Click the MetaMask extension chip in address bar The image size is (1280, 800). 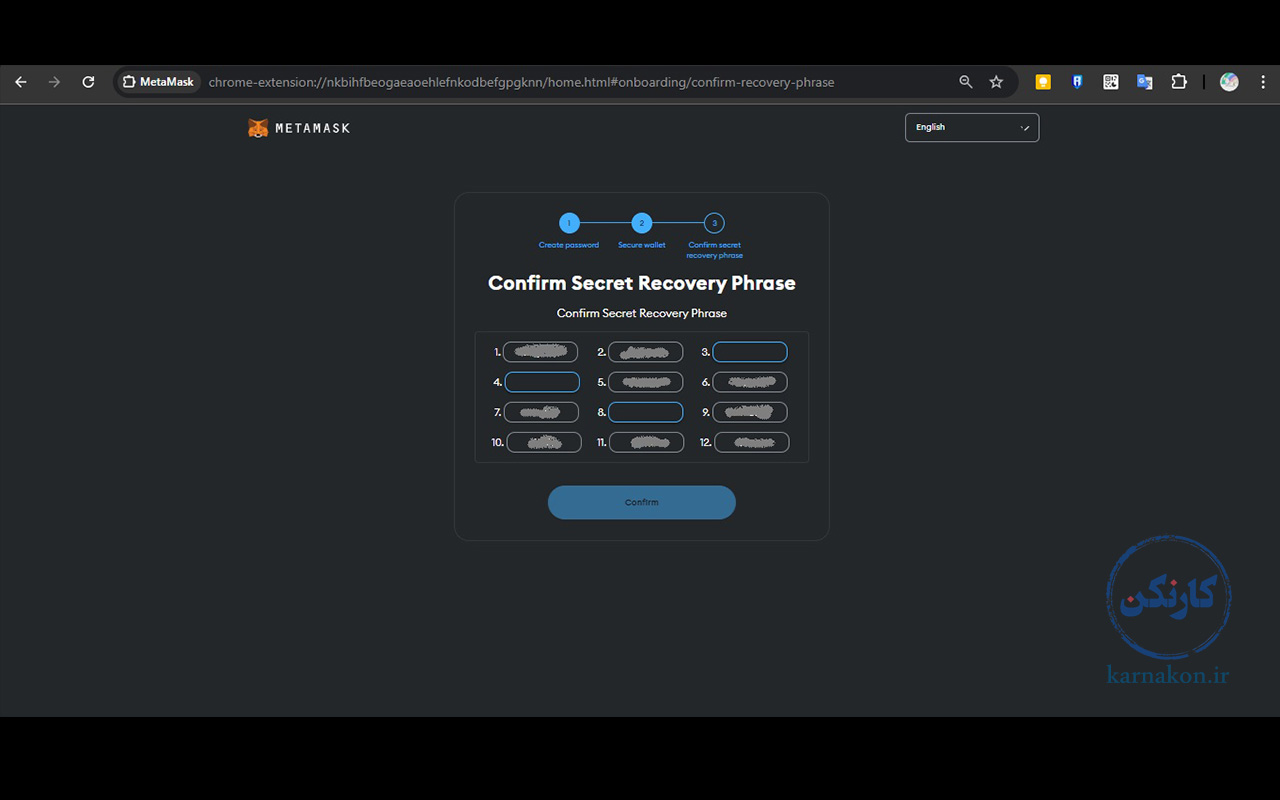pyautogui.click(x=158, y=82)
